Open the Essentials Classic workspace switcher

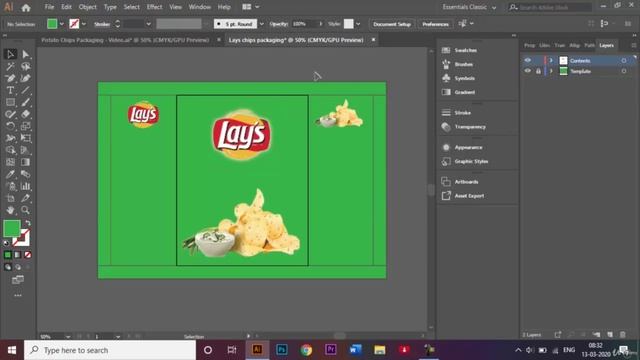469,7
